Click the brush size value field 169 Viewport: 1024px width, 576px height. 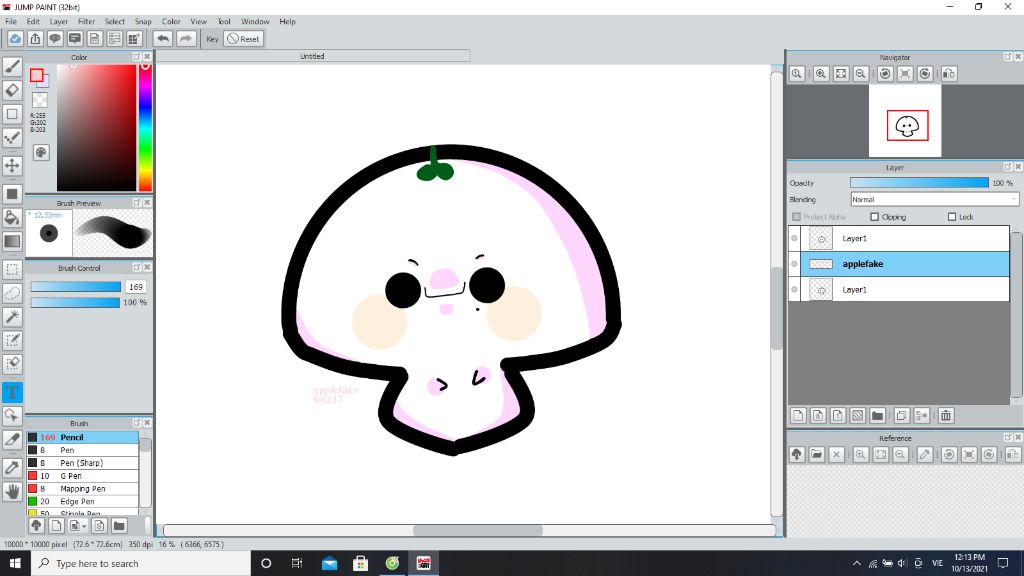(136, 287)
